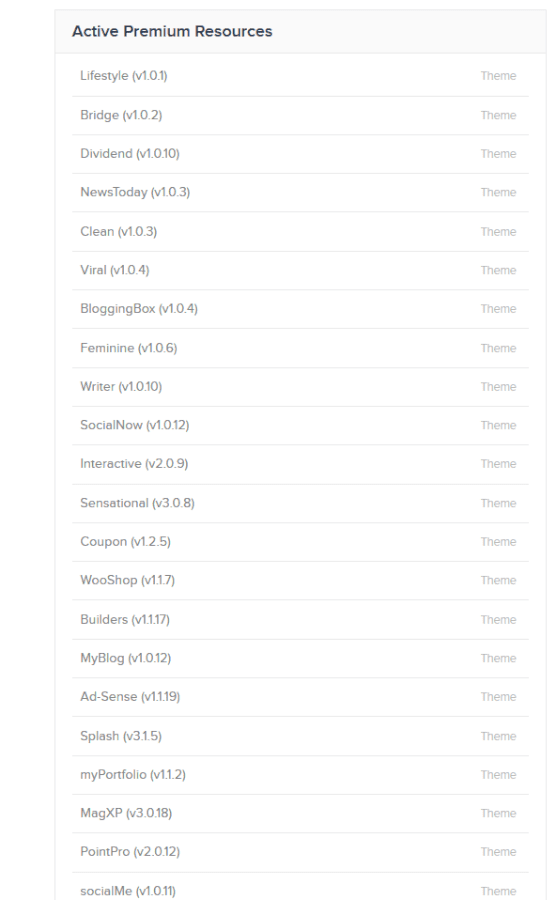Image resolution: width=556 pixels, height=900 pixels.
Task: Select the Viral (v1.0.4) entry
Action: 300,270
